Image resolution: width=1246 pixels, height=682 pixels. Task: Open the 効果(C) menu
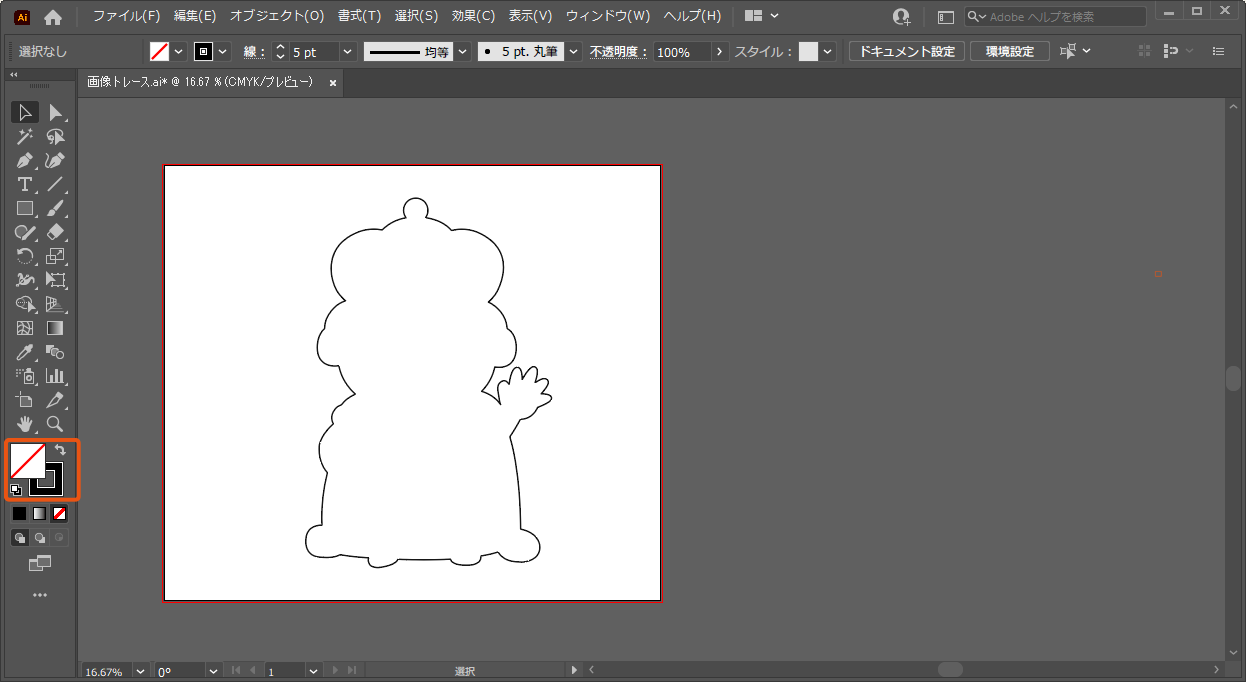pos(473,16)
